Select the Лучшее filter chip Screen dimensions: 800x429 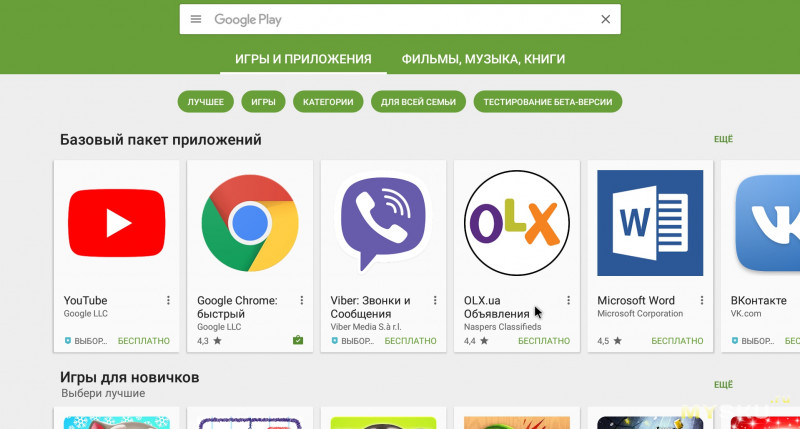click(206, 101)
